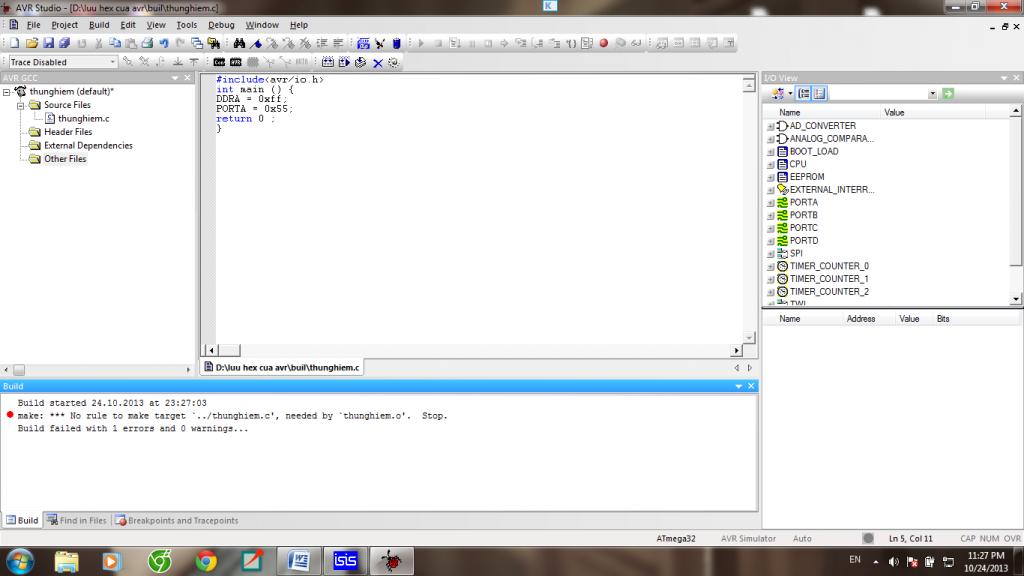Expand the PORTB register group
The height and width of the screenshot is (576, 1024).
point(770,216)
